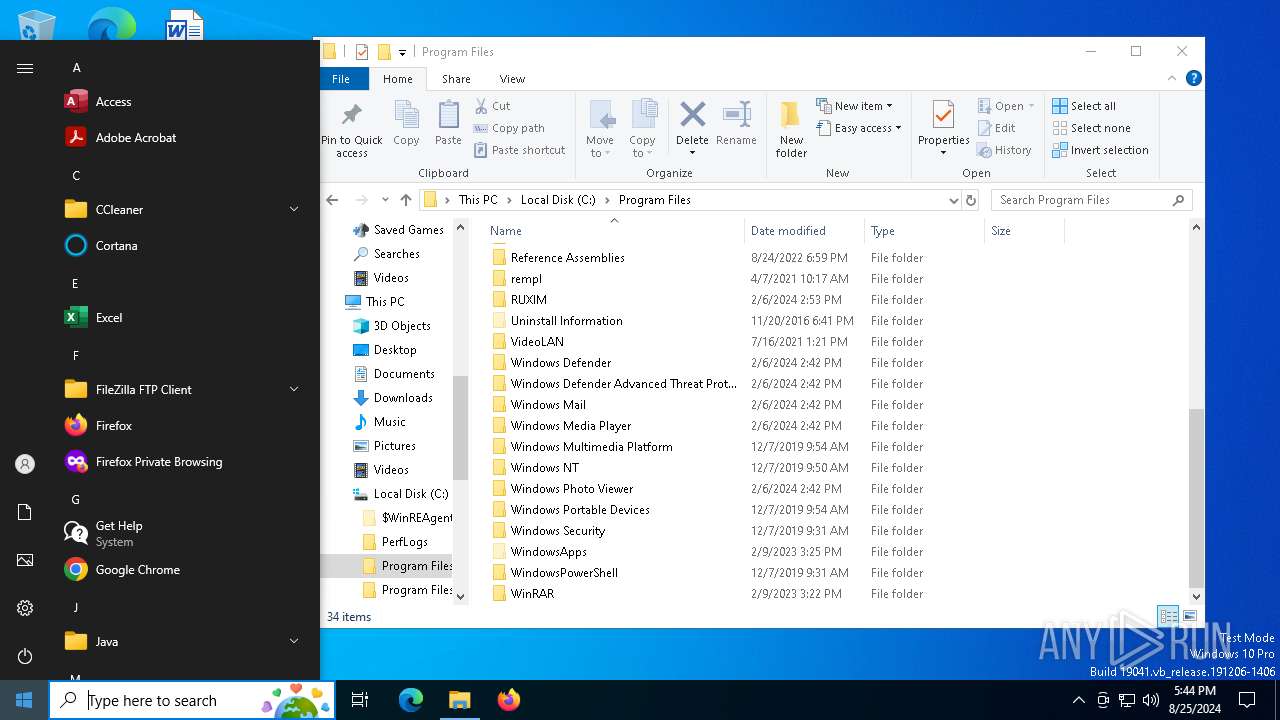Open recent locations dropdown arrow
The width and height of the screenshot is (1280, 720).
pyautogui.click(x=385, y=200)
